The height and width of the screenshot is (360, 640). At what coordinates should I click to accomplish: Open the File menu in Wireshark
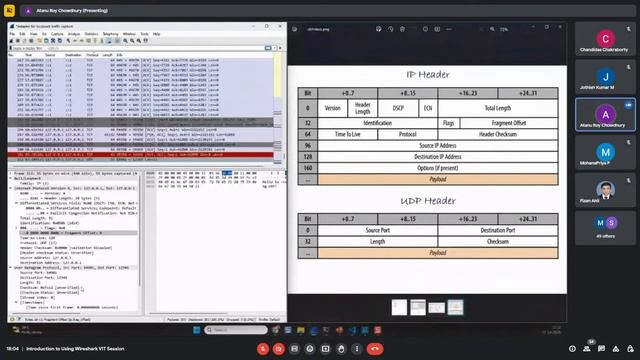tap(12, 34)
